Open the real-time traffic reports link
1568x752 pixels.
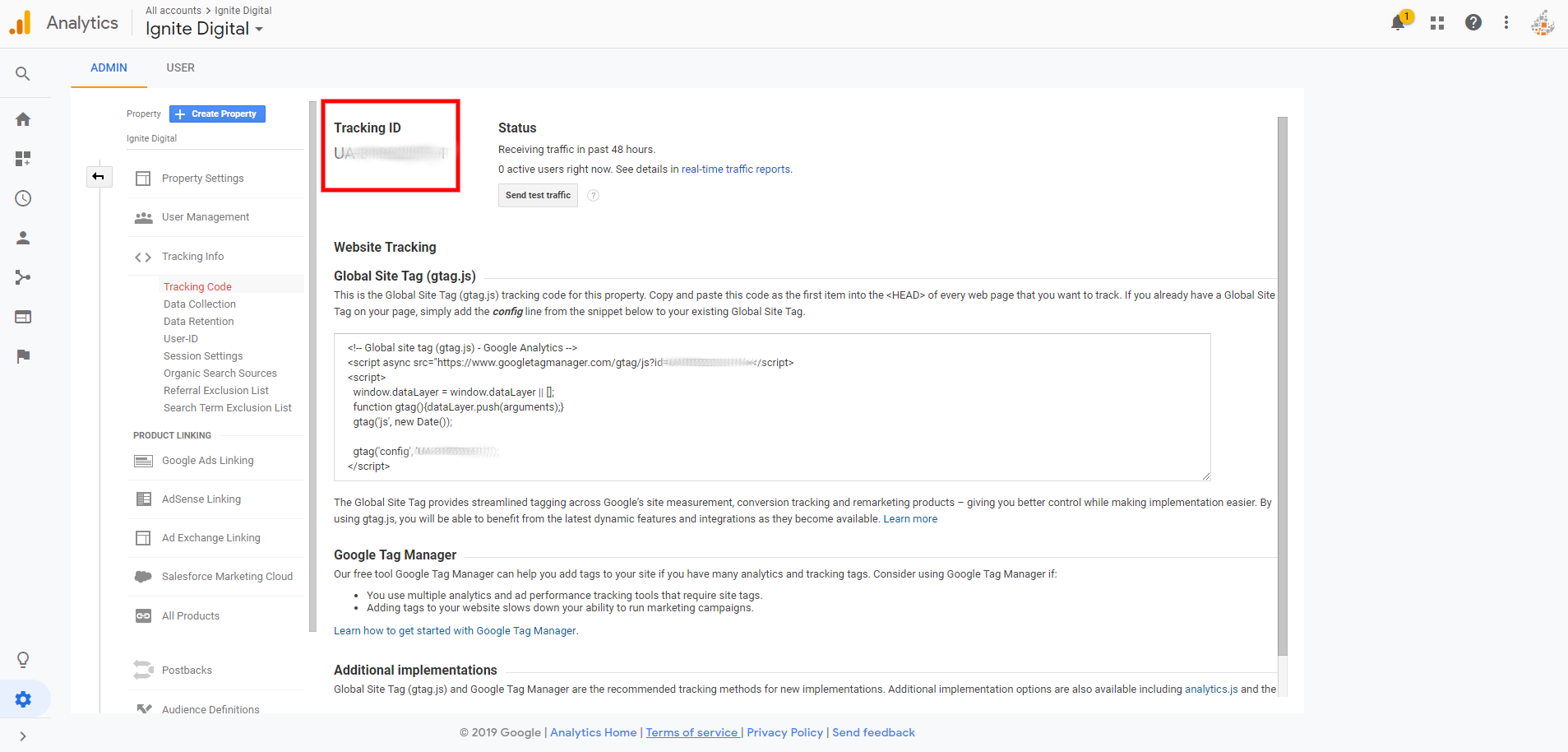tap(735, 169)
